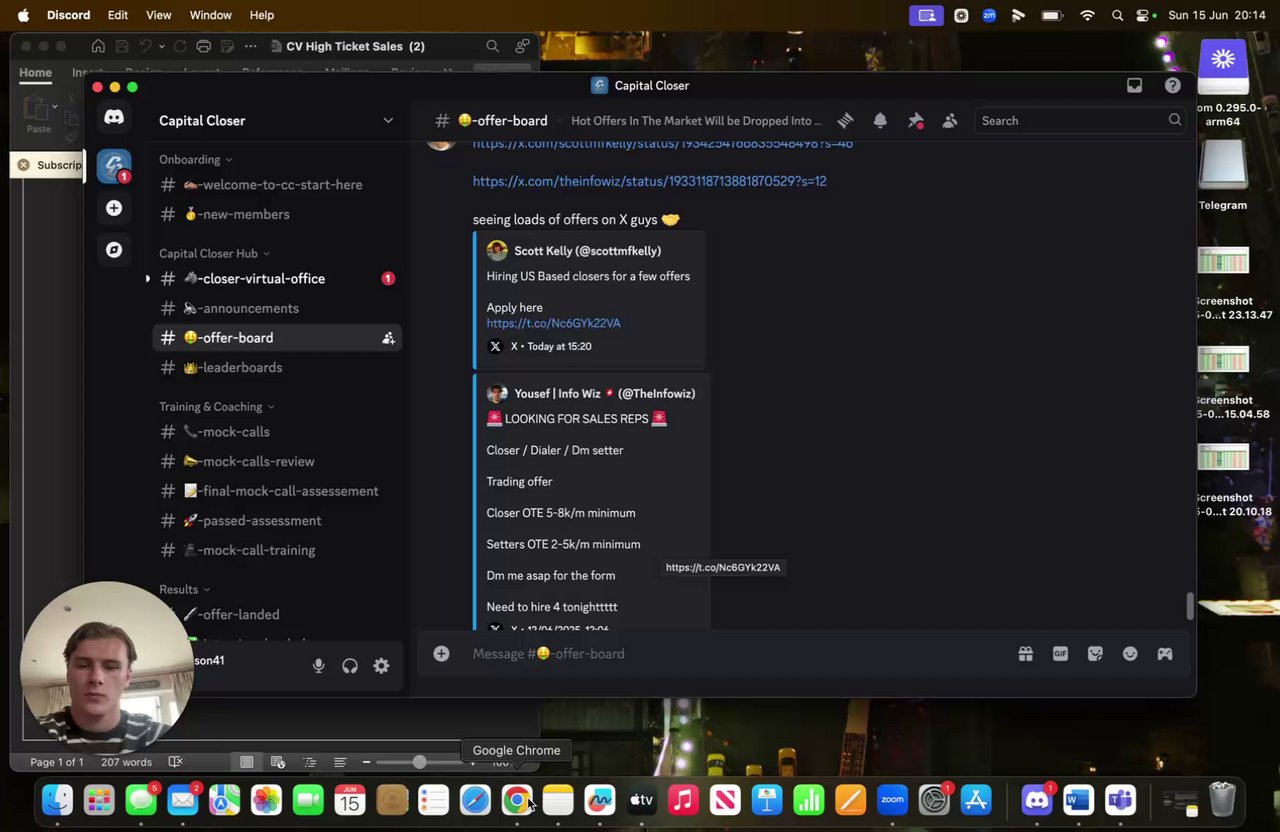This screenshot has width=1280, height=832.
Task: Open notification settings bell icon
Action: pos(880,120)
